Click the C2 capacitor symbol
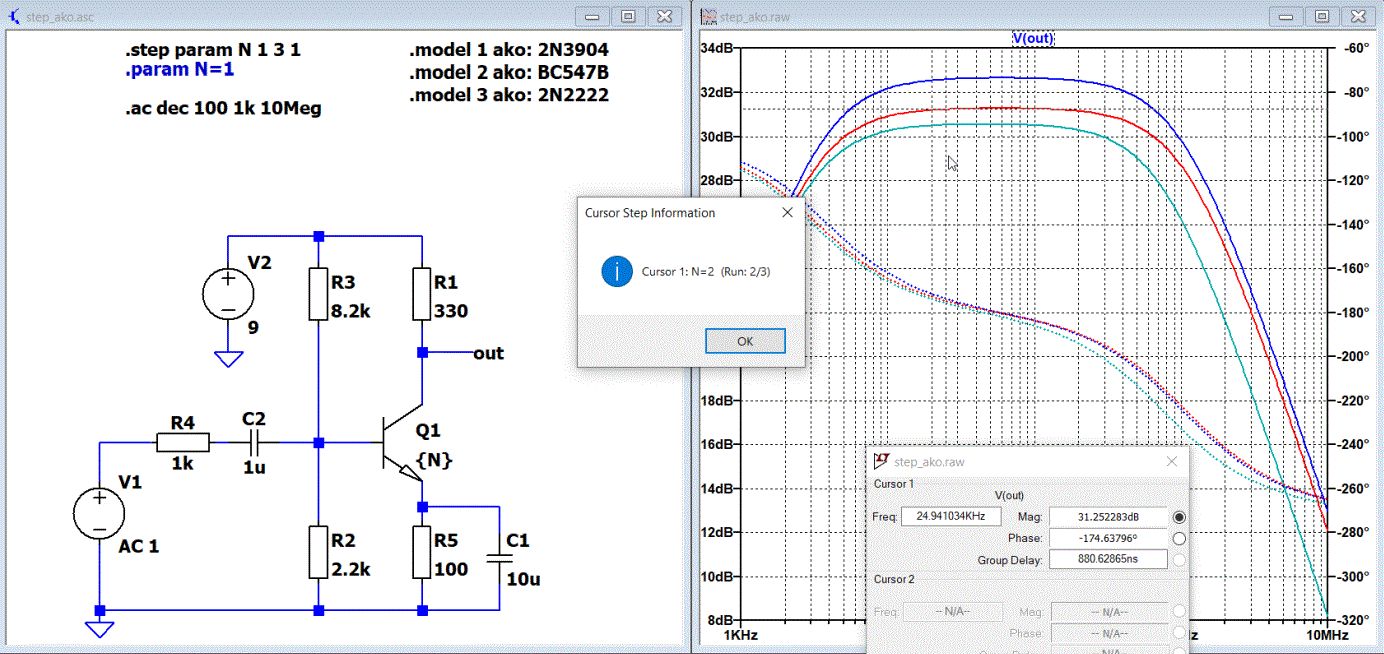 click(x=254, y=442)
